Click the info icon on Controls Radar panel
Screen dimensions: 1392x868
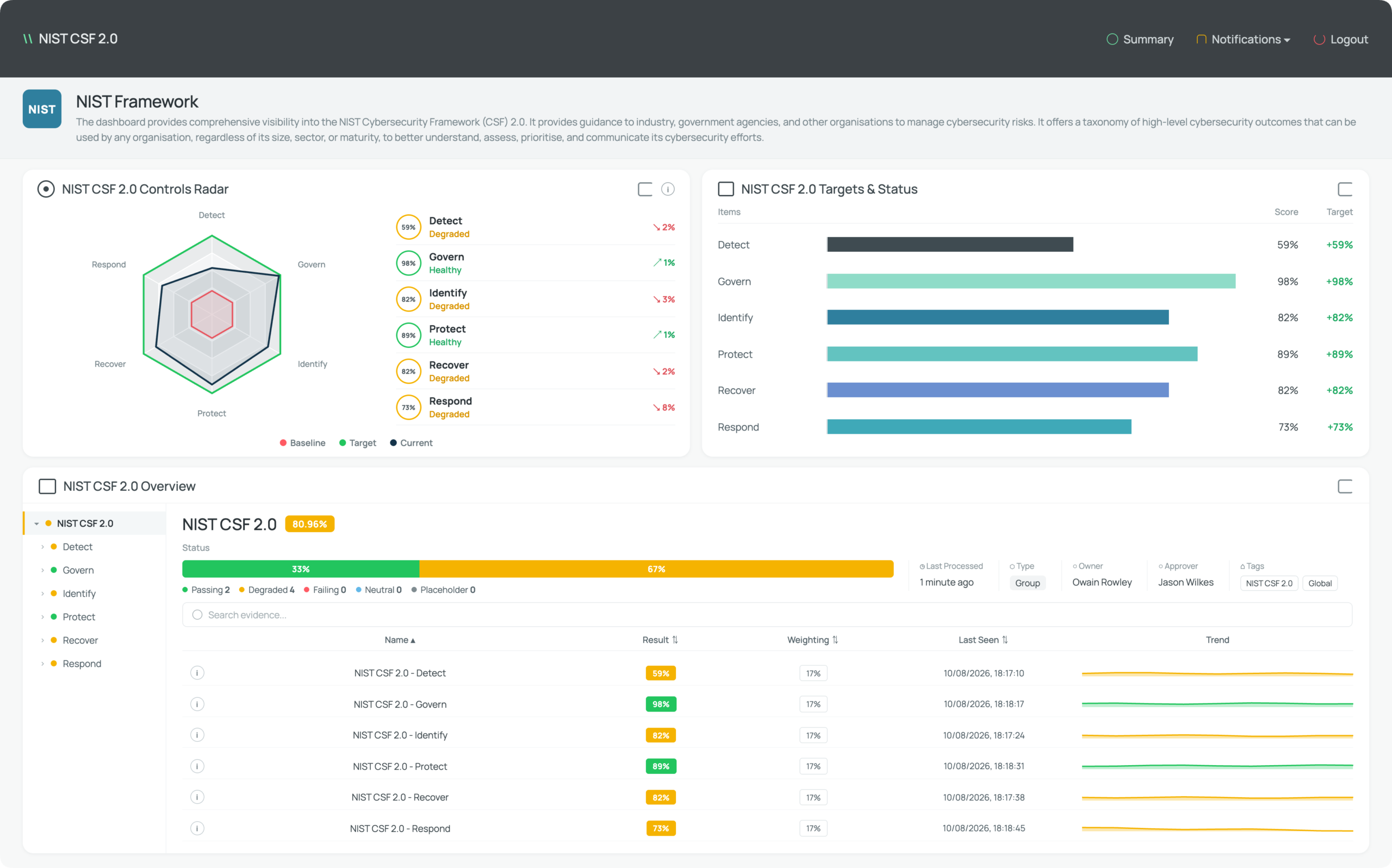pos(667,189)
